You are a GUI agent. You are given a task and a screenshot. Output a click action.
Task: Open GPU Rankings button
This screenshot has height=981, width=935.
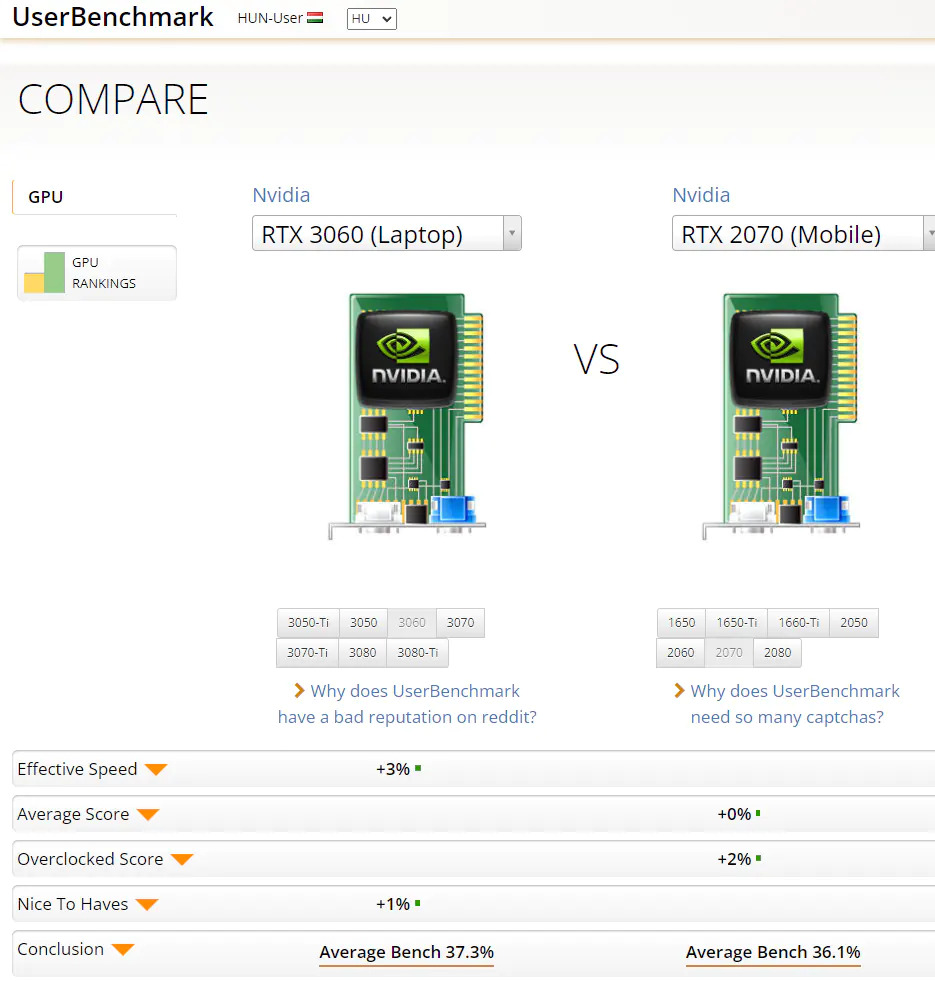[97, 273]
